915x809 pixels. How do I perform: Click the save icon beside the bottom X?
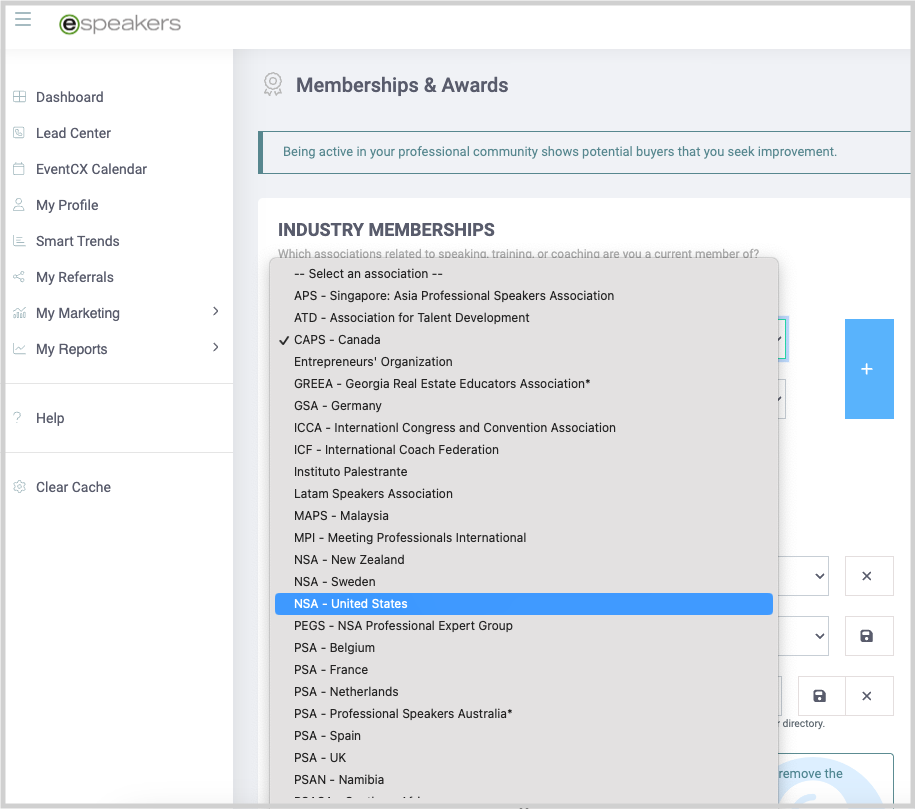[820, 696]
